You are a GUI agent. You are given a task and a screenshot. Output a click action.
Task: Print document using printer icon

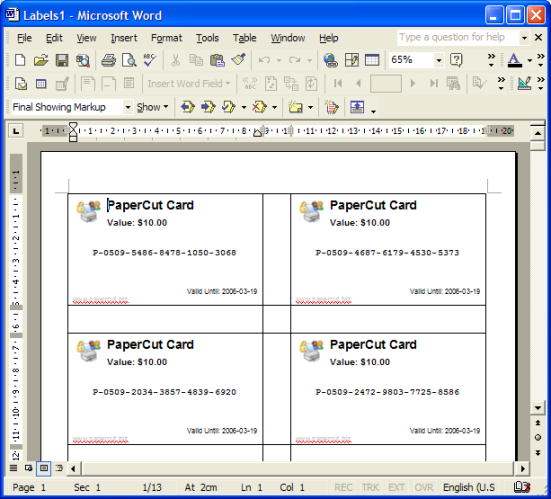click(x=108, y=60)
